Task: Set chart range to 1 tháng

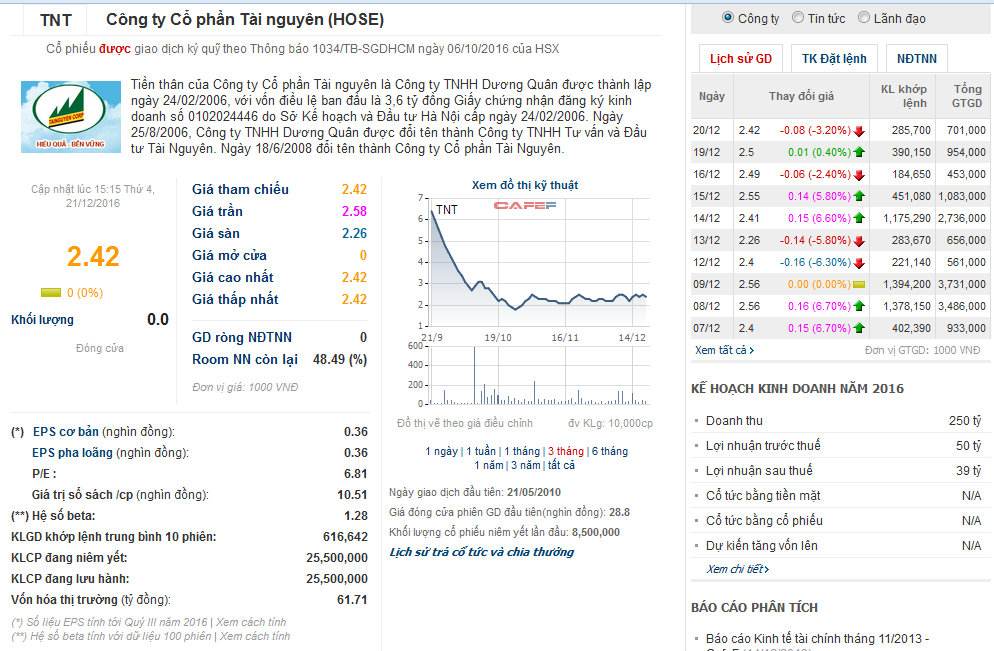Action: coord(522,451)
